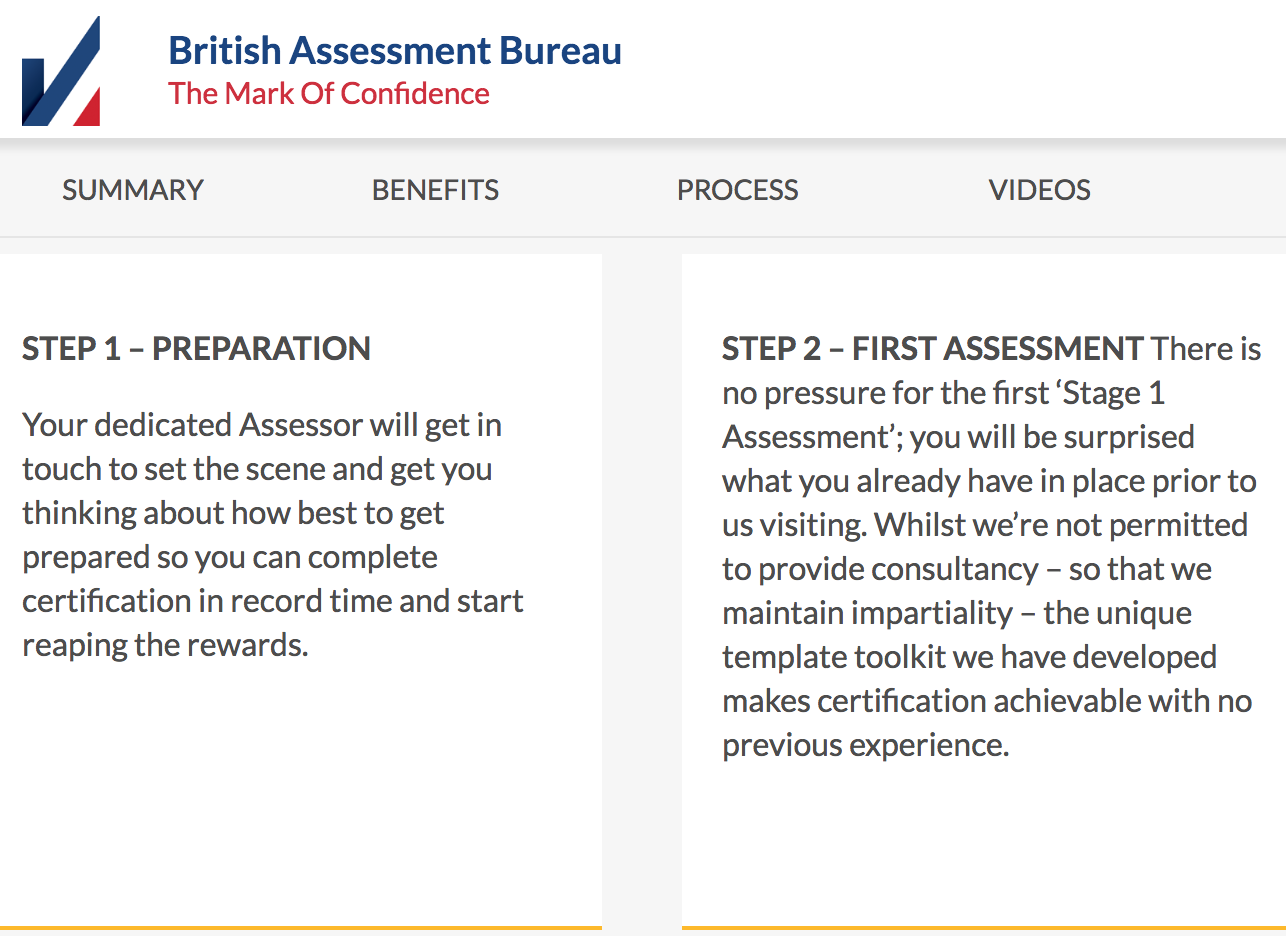This screenshot has width=1286, height=936.
Task: Click 'provide consultancy' text in Step 2
Action: [x=899, y=570]
